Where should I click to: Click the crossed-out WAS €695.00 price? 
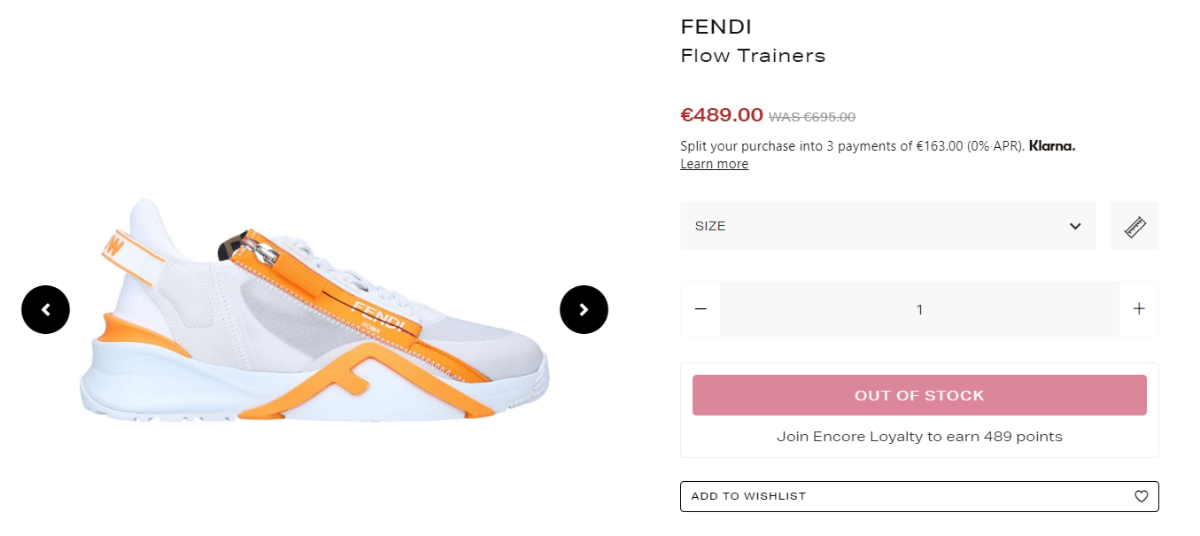812,117
